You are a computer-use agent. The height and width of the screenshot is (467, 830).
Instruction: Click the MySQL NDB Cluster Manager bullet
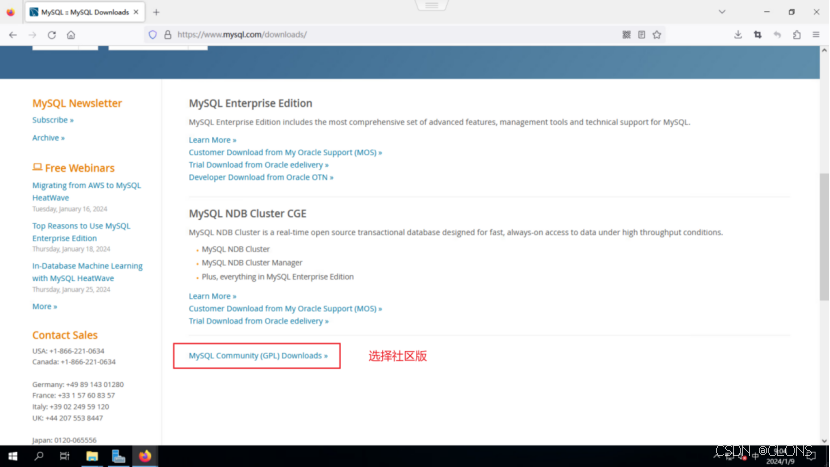coord(252,263)
